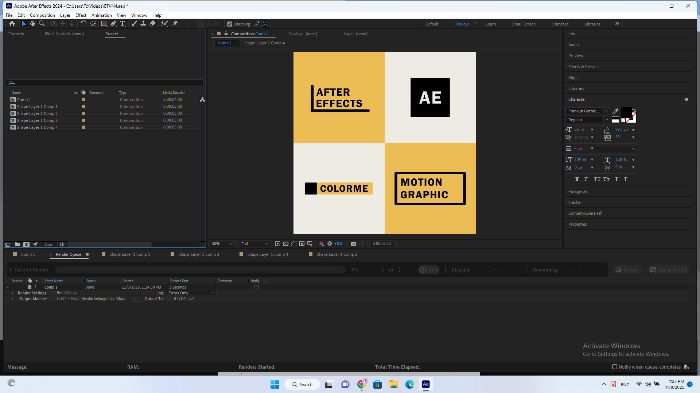Open the Log dropdown in render queue
This screenshot has height=393, width=700.
pyautogui.click(x=191, y=293)
